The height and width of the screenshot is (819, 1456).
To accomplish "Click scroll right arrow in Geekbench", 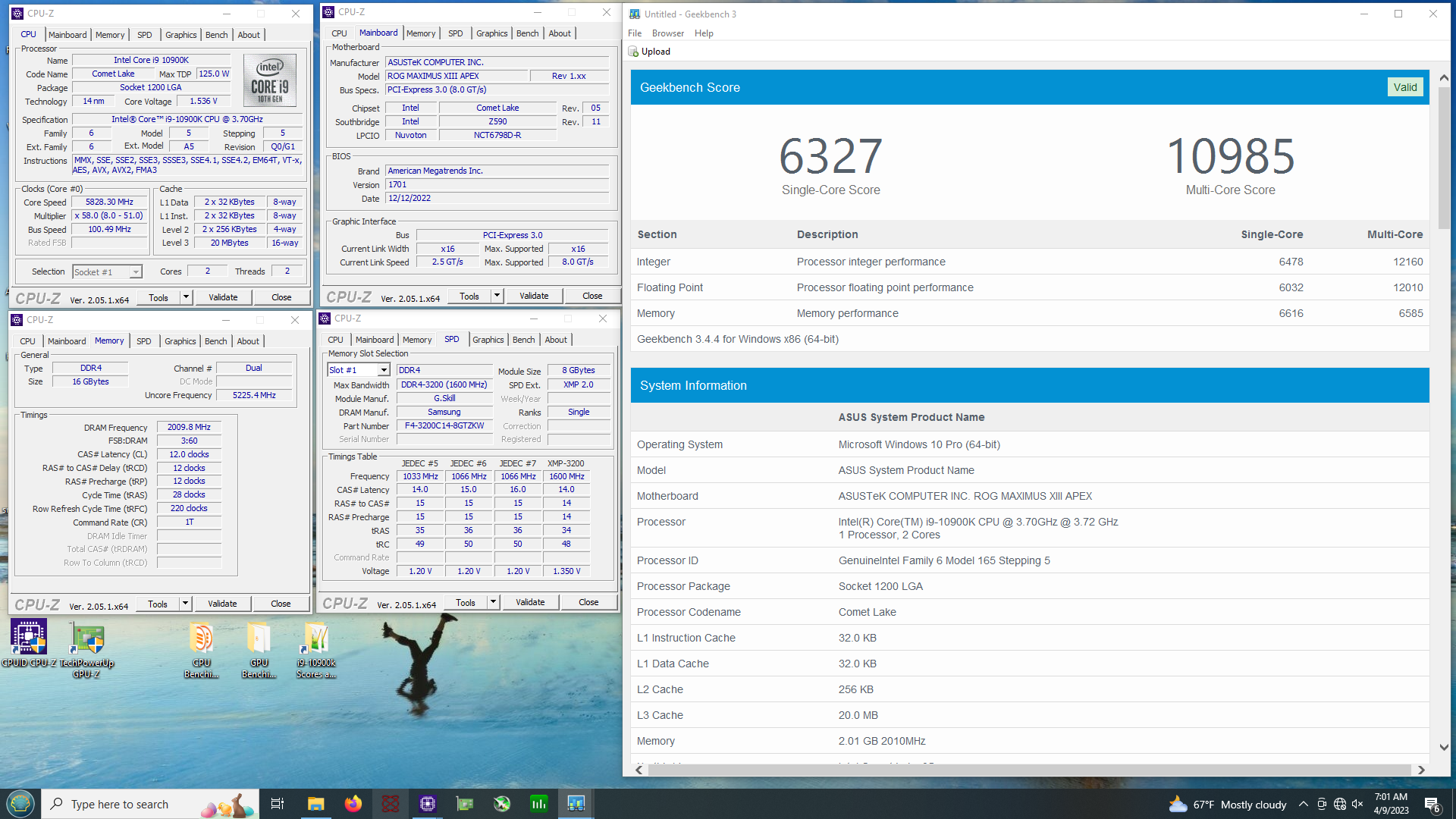I will click(1421, 770).
